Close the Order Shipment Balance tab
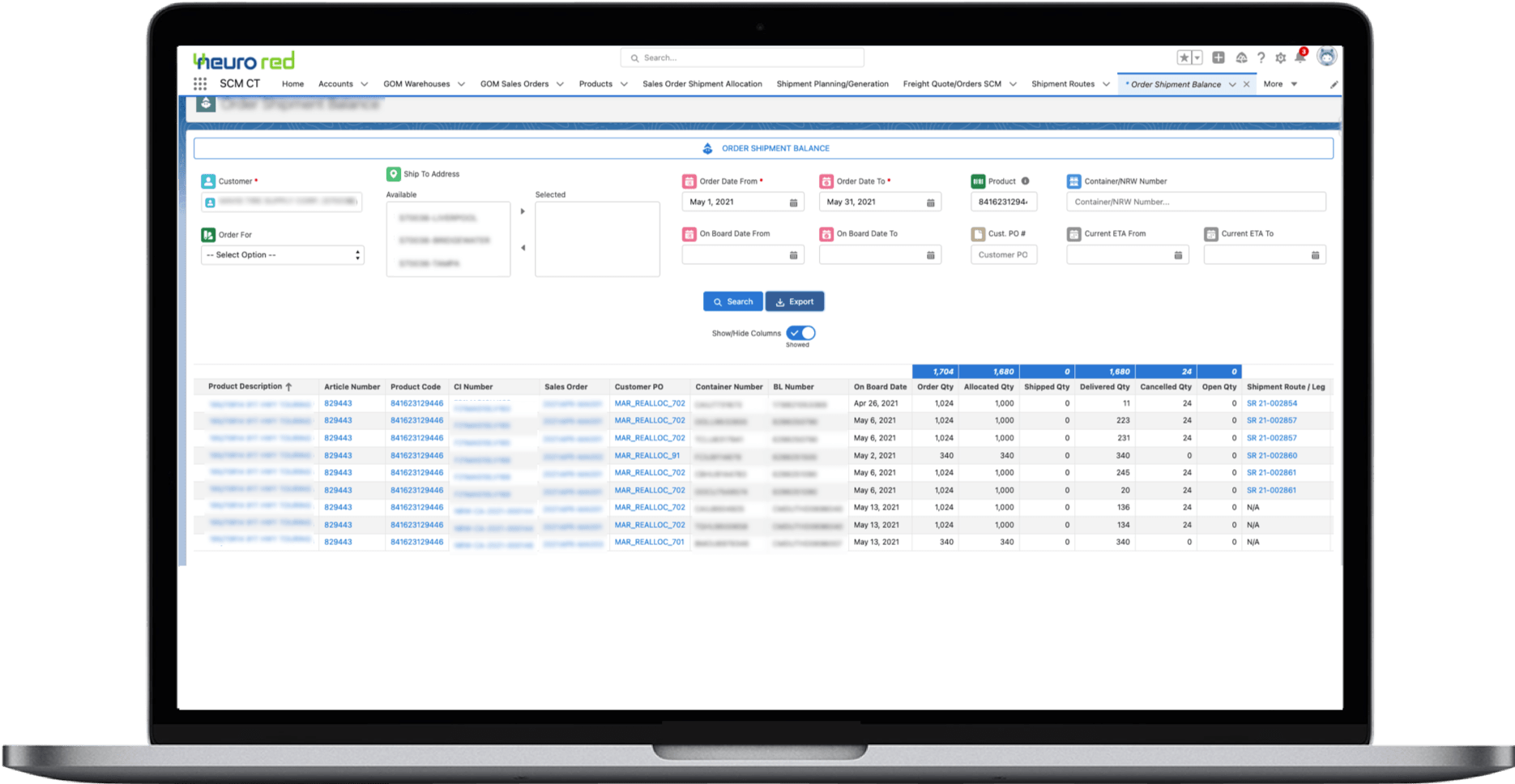Viewport: 1515px width, 784px height. coord(1246,84)
